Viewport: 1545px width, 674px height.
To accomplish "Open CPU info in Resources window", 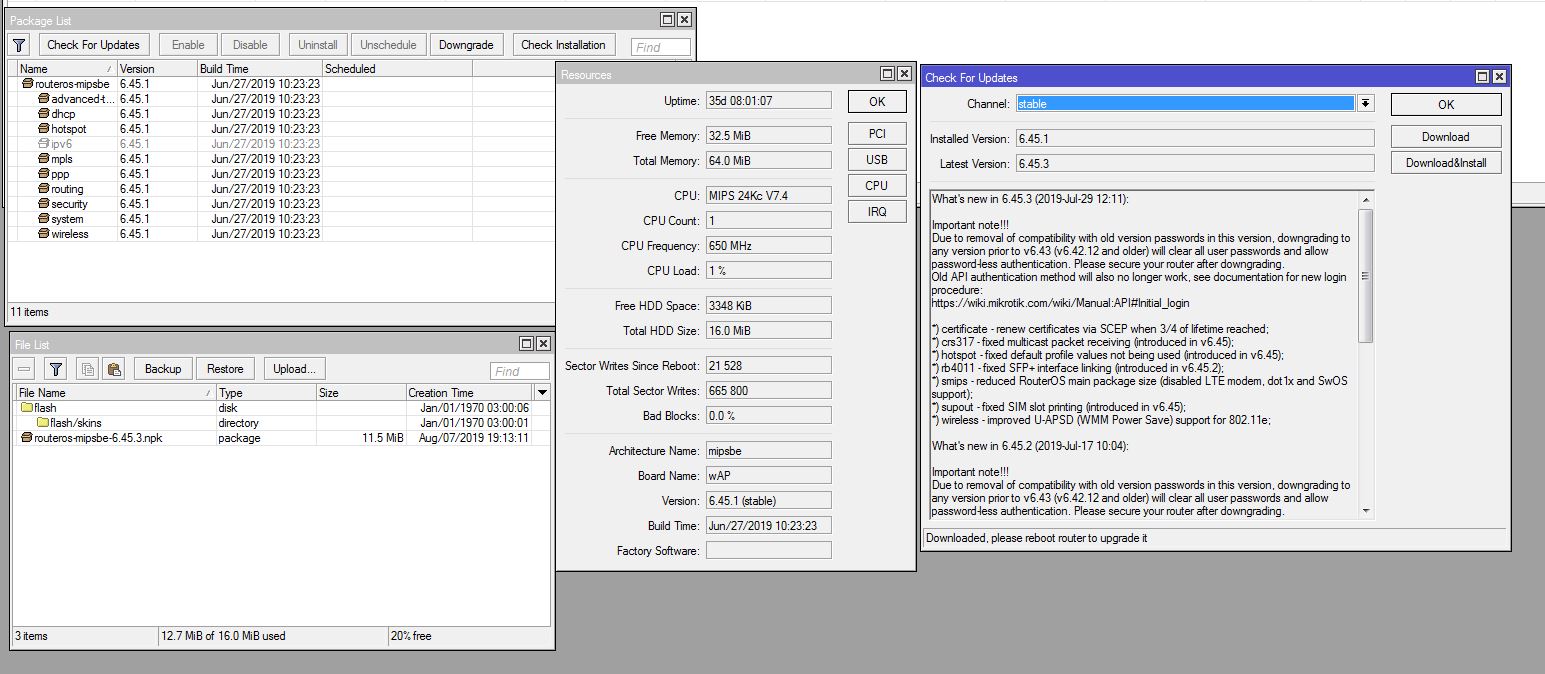I will coord(877,186).
